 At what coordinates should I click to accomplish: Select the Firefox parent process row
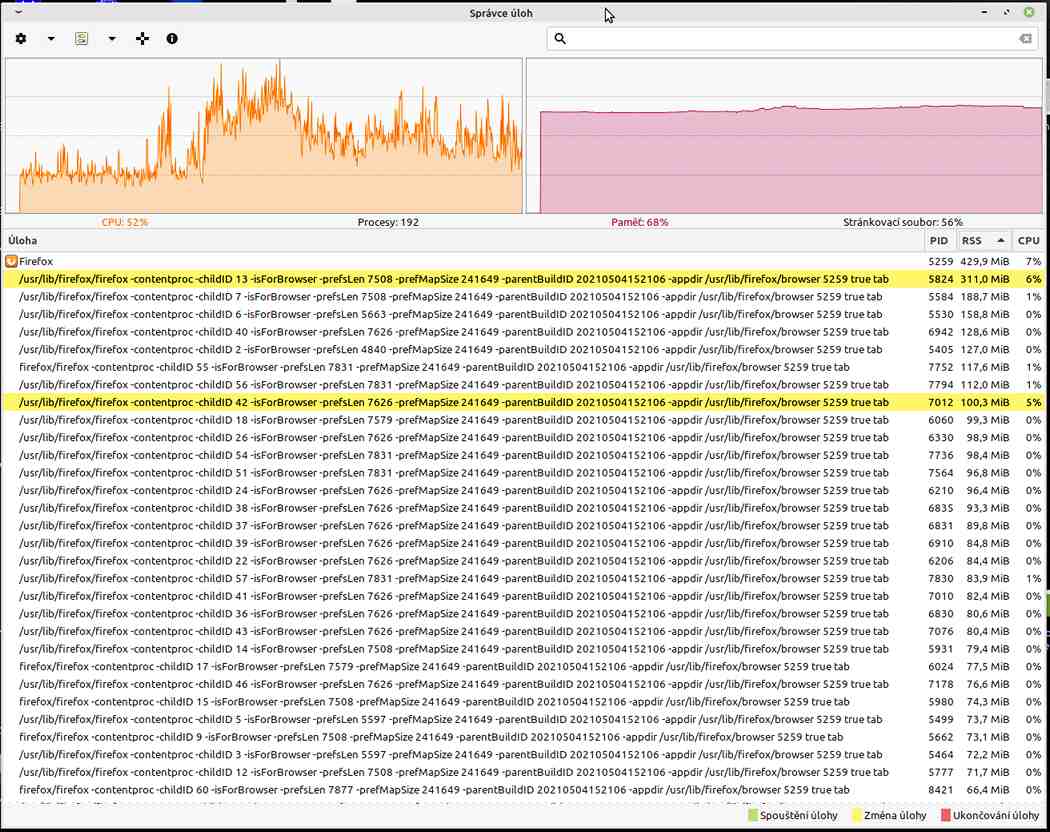coord(460,261)
